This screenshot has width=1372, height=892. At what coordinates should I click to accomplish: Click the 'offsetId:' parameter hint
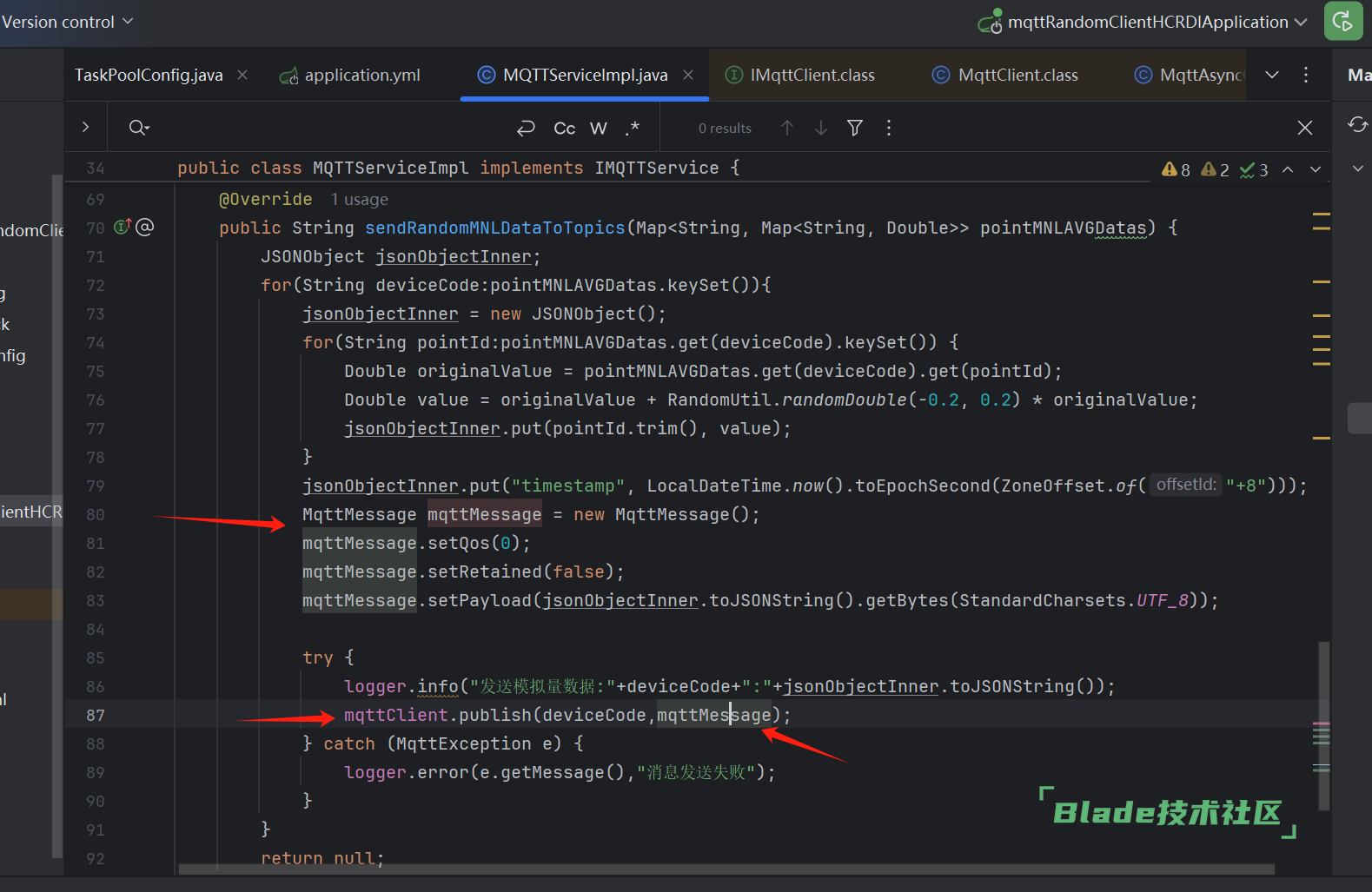[1186, 485]
